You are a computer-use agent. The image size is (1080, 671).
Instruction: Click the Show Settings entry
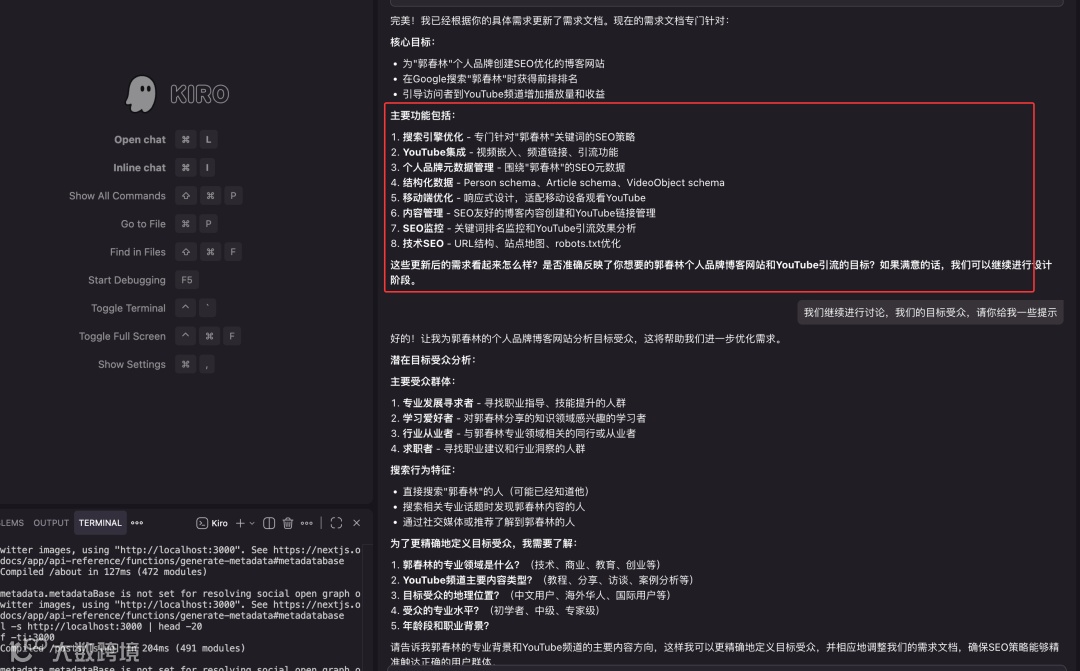[x=132, y=364]
